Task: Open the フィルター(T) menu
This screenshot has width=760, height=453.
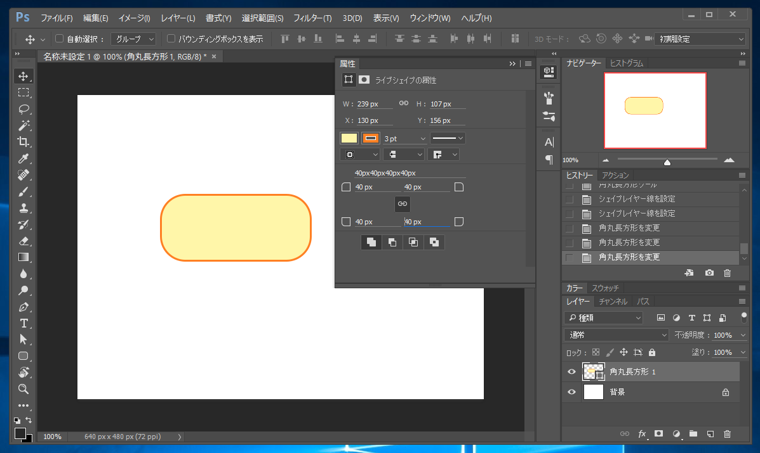Action: tap(312, 18)
